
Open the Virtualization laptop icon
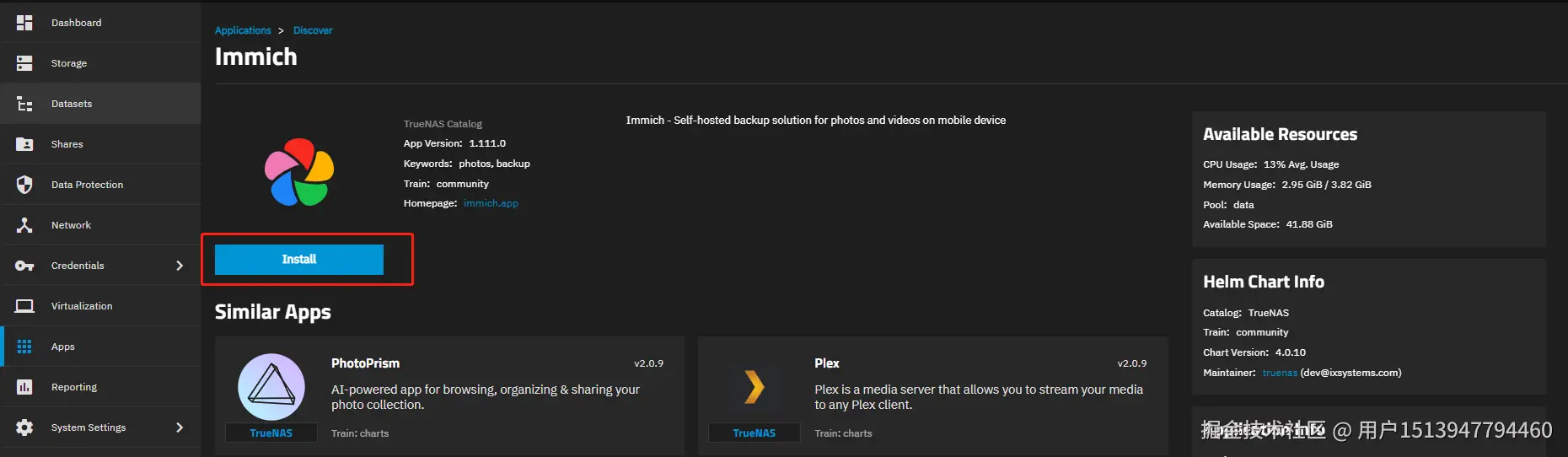[24, 306]
